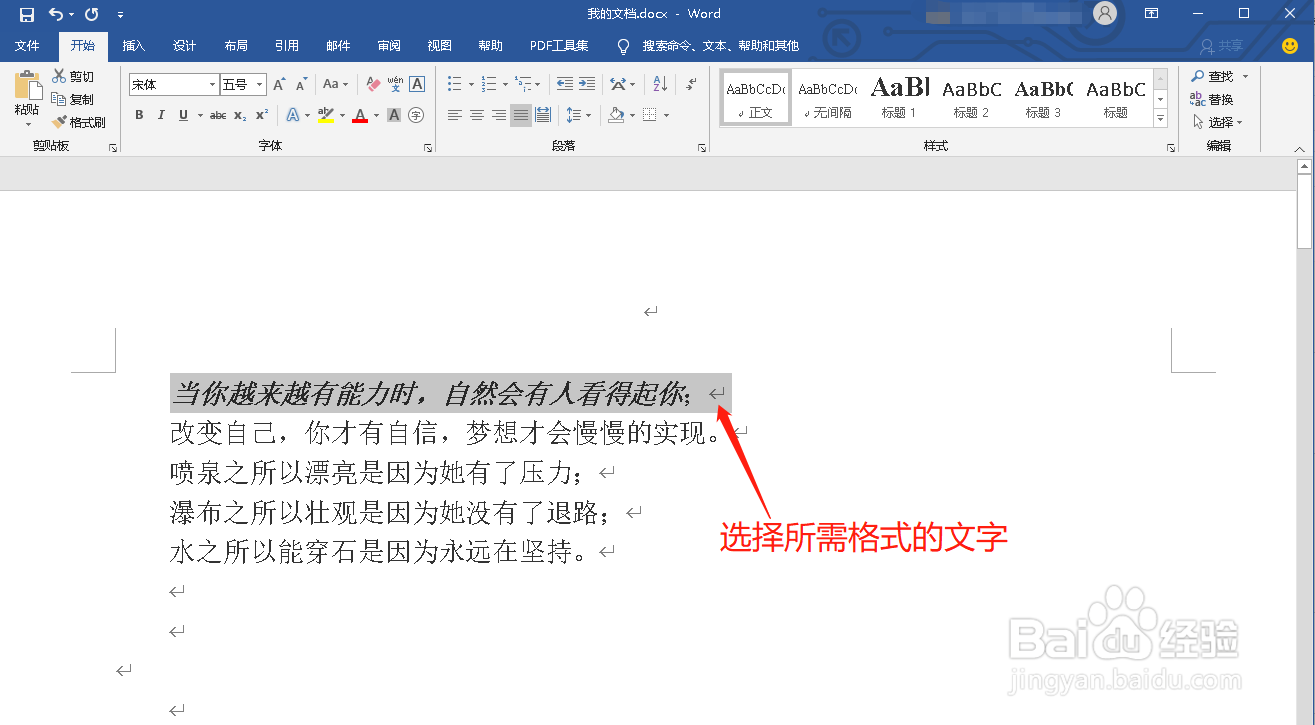Open the bulleted list icon
This screenshot has height=725, width=1315.
click(x=455, y=84)
